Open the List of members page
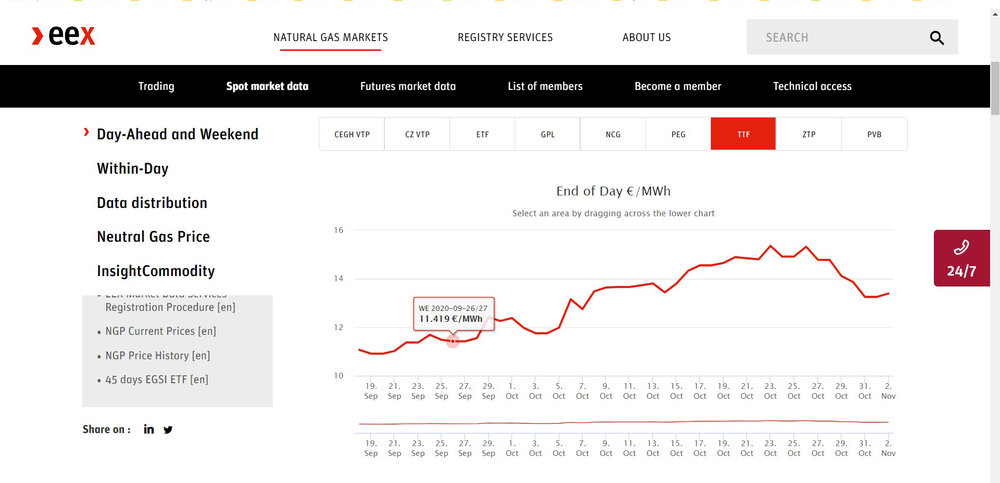Viewport: 1000px width, 483px height. click(x=545, y=86)
